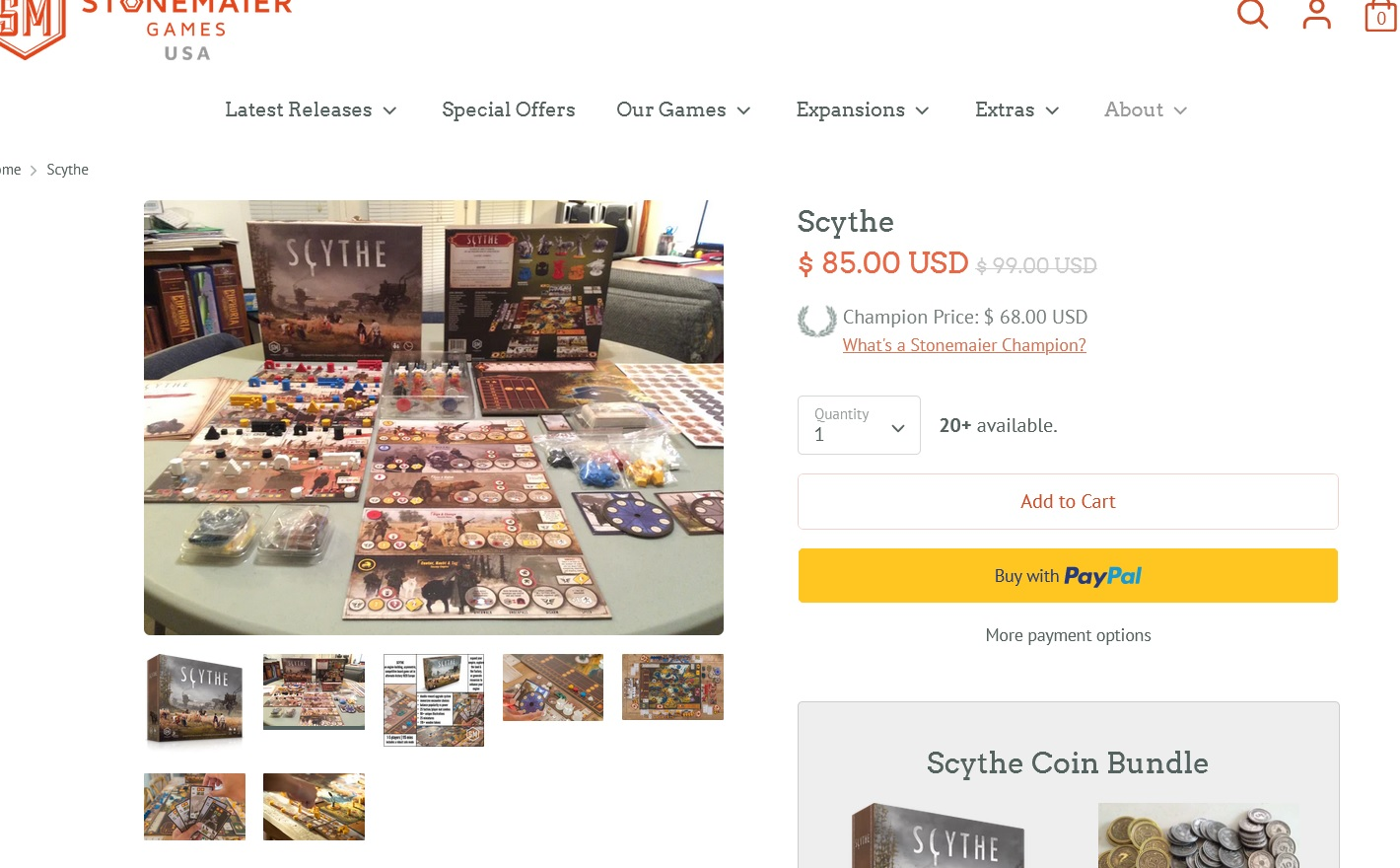Open the account user icon

click(x=1317, y=13)
